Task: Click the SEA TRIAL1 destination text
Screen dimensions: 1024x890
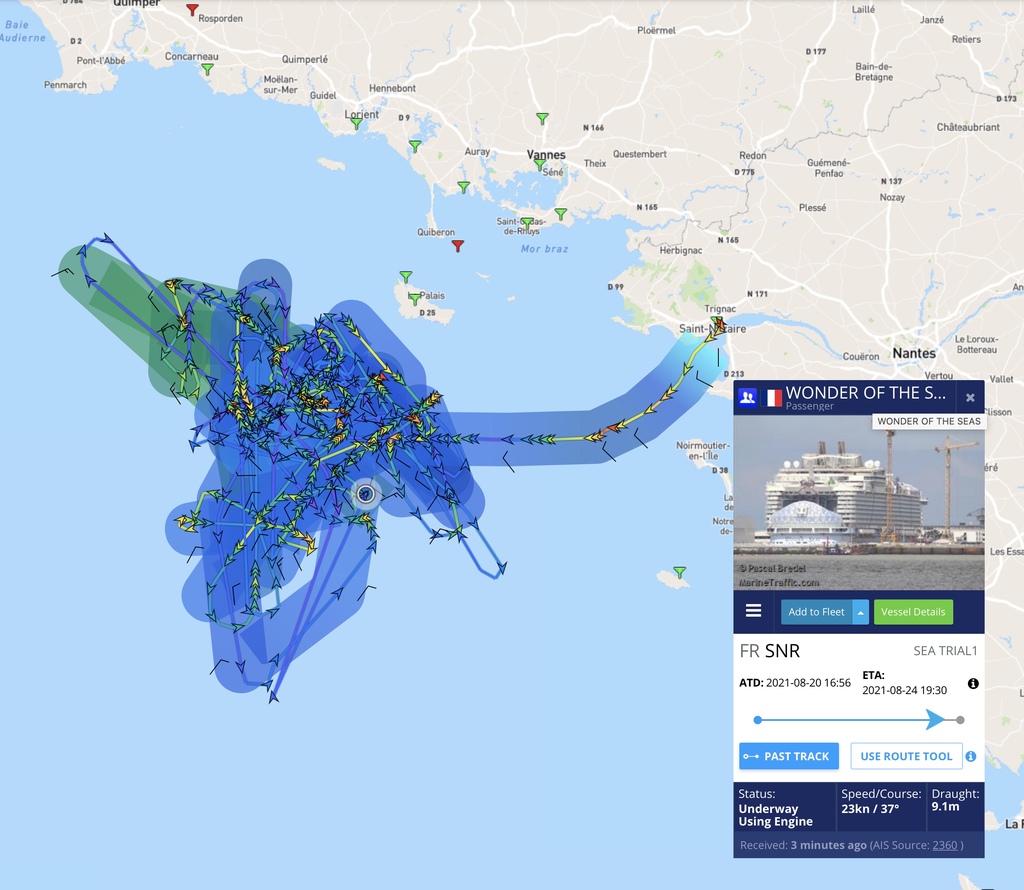Action: [945, 651]
